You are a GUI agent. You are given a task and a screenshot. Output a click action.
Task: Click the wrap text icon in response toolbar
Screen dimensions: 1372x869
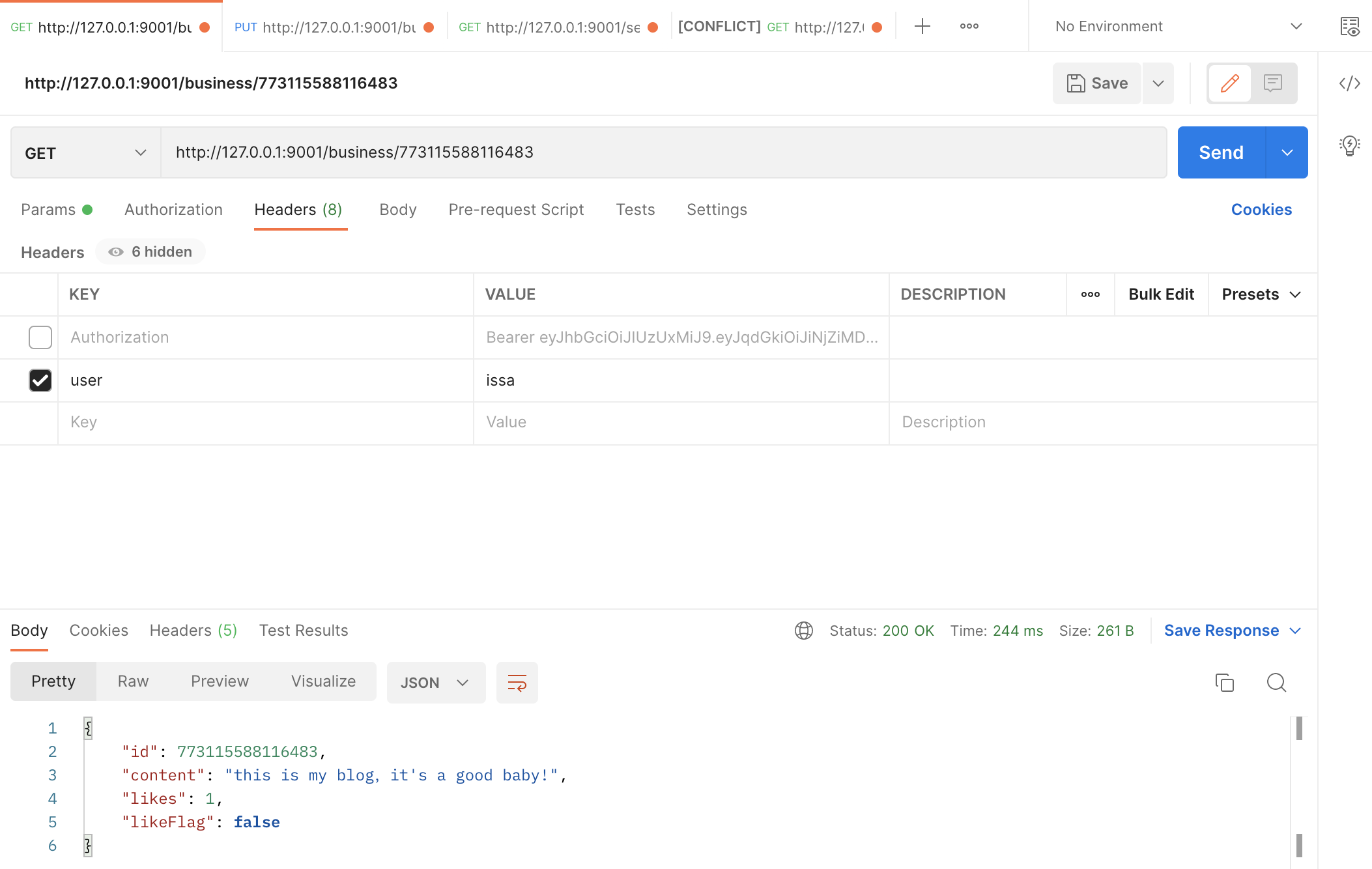tap(516, 683)
